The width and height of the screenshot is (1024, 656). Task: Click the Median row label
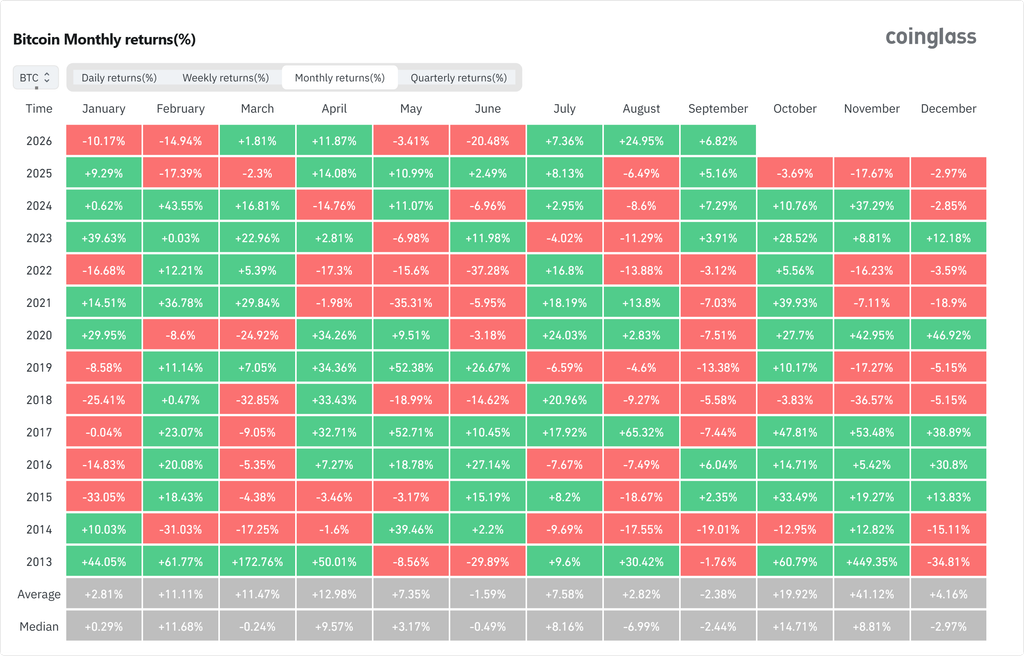pos(39,626)
